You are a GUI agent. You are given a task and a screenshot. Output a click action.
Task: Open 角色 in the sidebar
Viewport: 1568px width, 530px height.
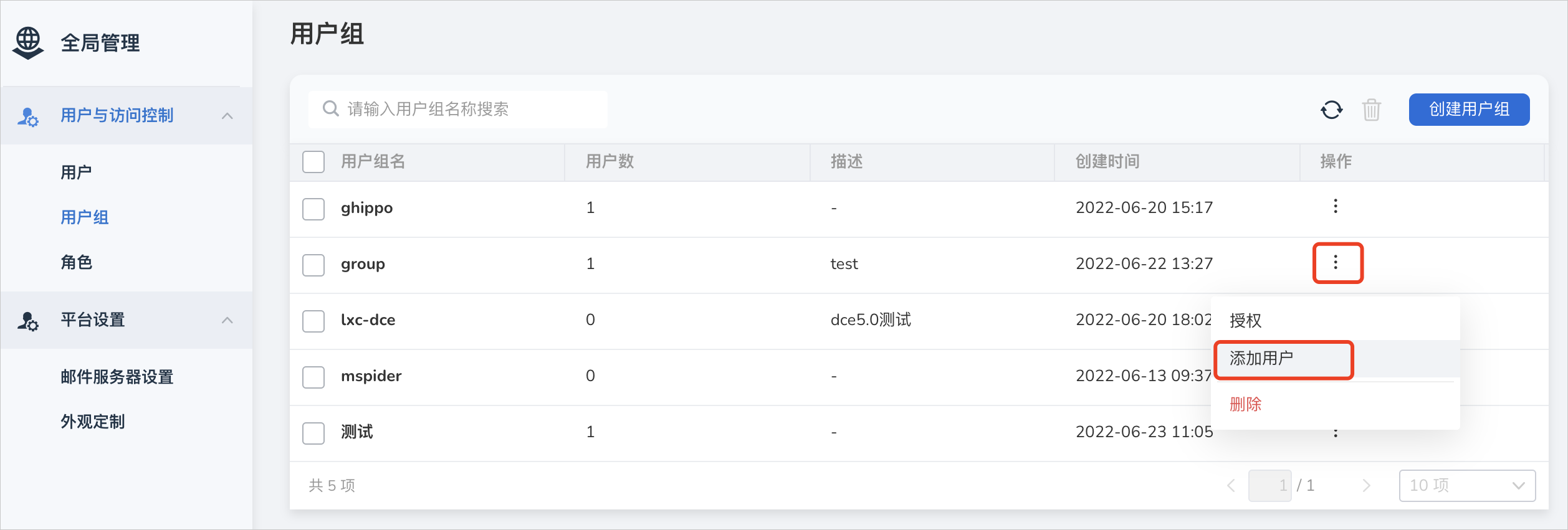click(x=76, y=262)
